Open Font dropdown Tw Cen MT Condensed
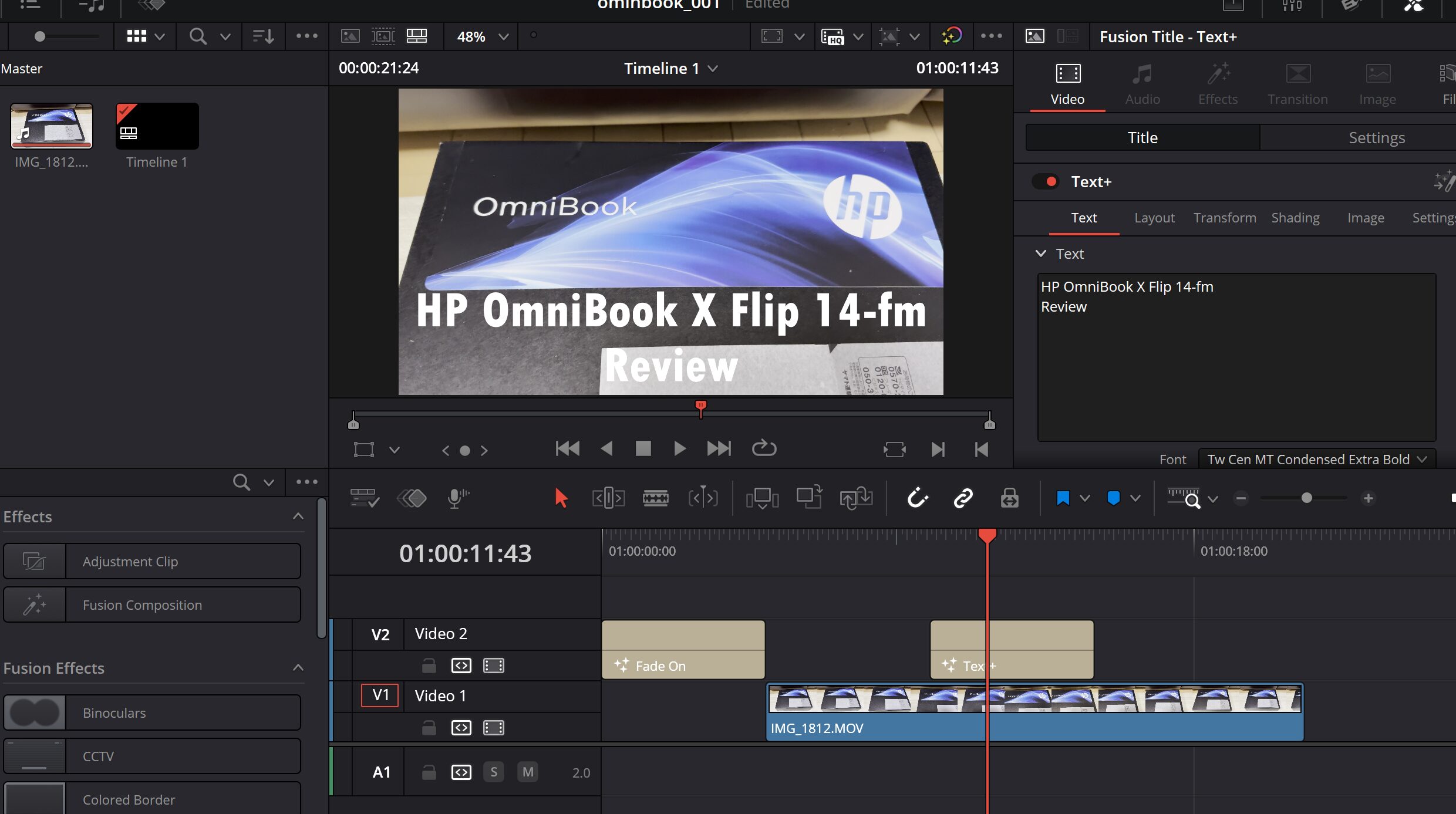Image resolution: width=1456 pixels, height=814 pixels. [1316, 460]
